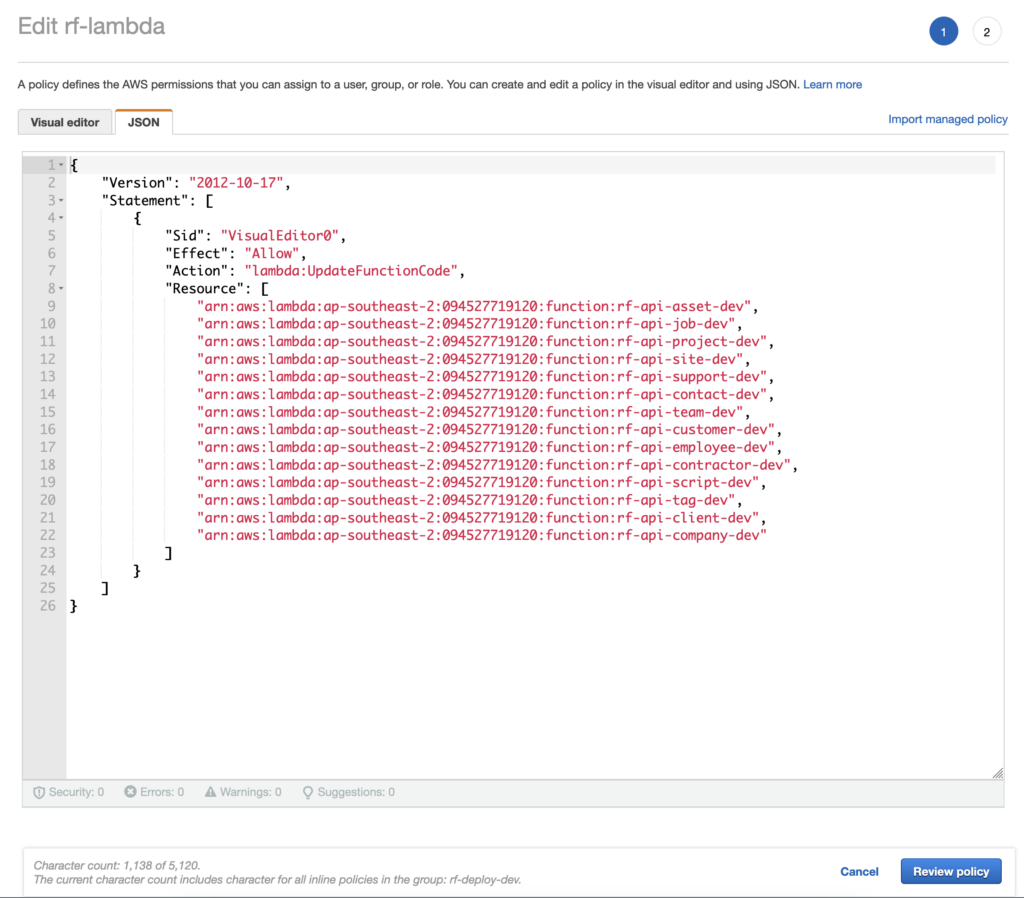Click the rf-api-job-dev ARN line

tap(466, 324)
